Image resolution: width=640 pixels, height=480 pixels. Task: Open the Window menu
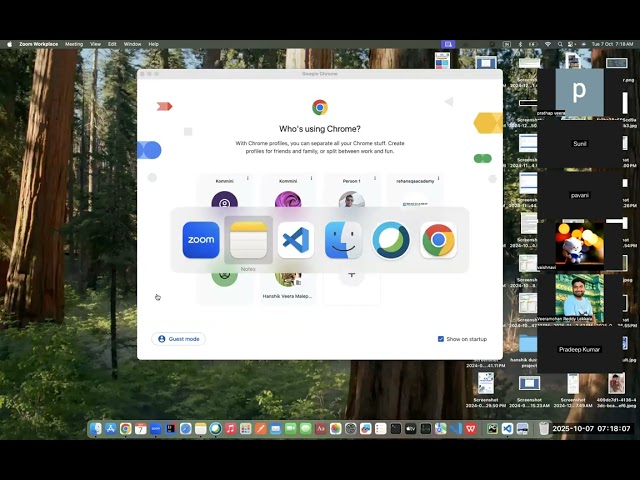(x=132, y=44)
